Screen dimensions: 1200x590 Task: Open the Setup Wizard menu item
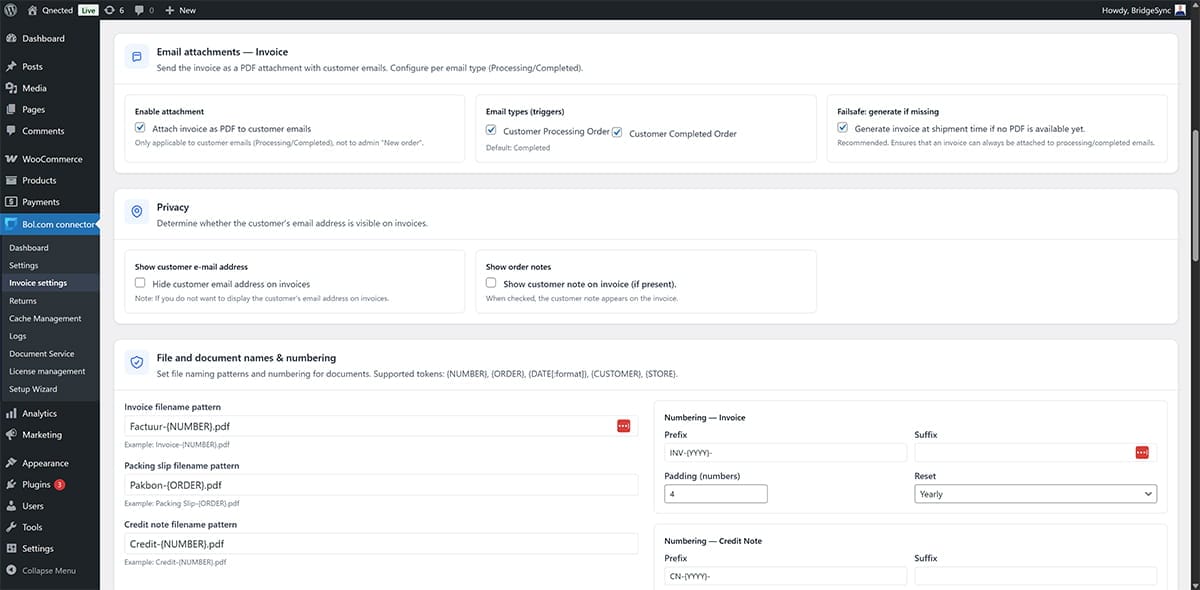[33, 388]
